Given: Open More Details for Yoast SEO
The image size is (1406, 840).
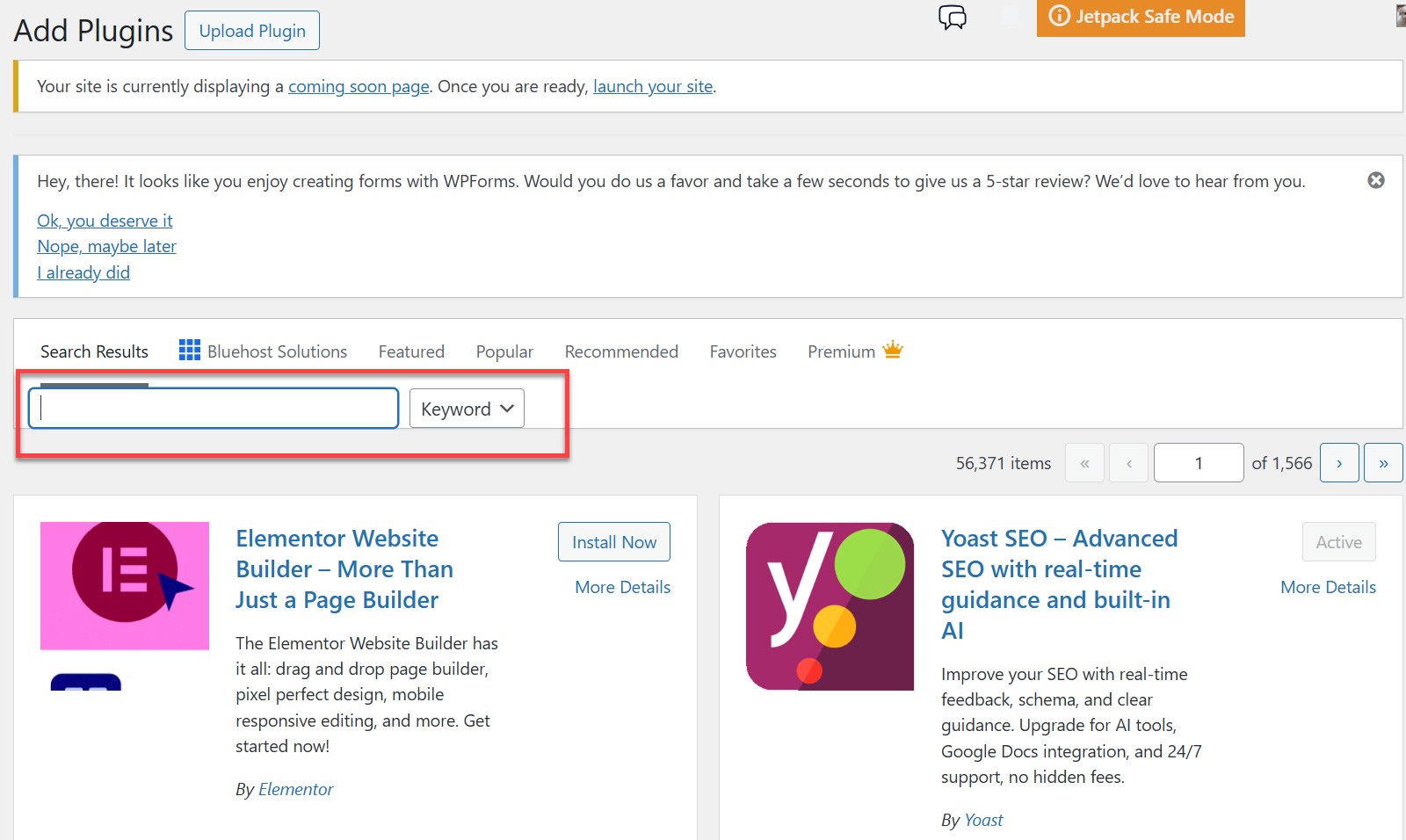Looking at the screenshot, I should coord(1328,586).
